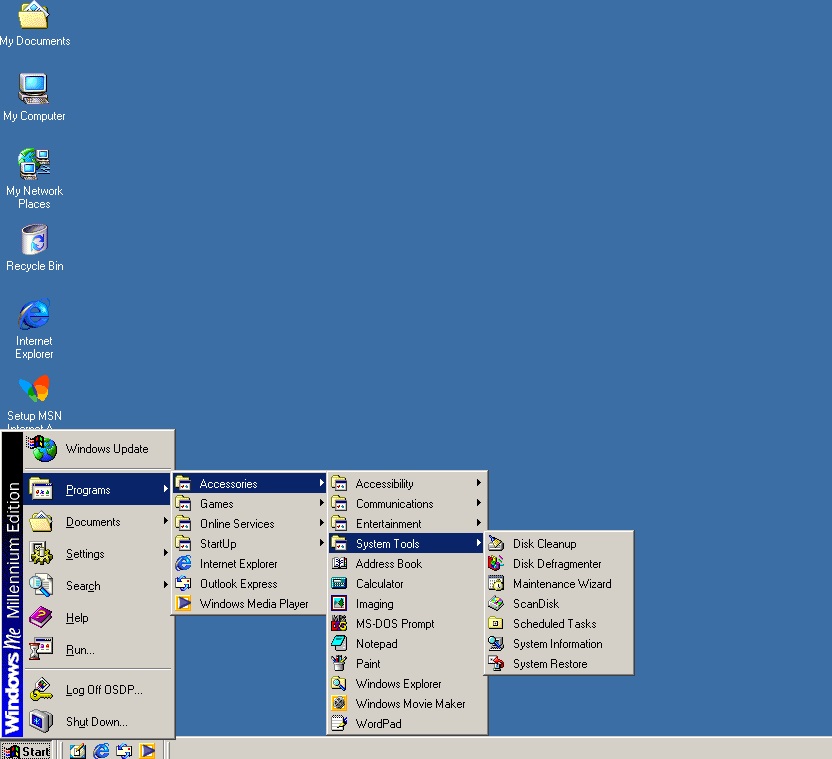Launch Paint from the Accessories menu
Screen dimensions: 832x759
pos(367,664)
